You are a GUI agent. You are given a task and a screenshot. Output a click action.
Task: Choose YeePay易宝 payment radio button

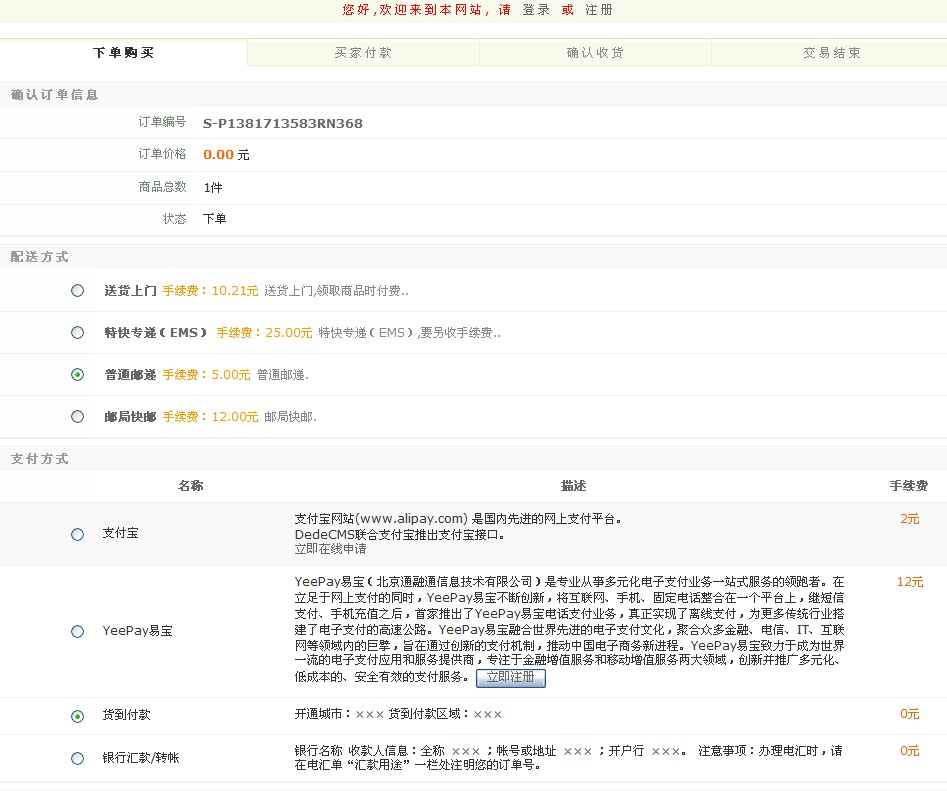pos(78,632)
